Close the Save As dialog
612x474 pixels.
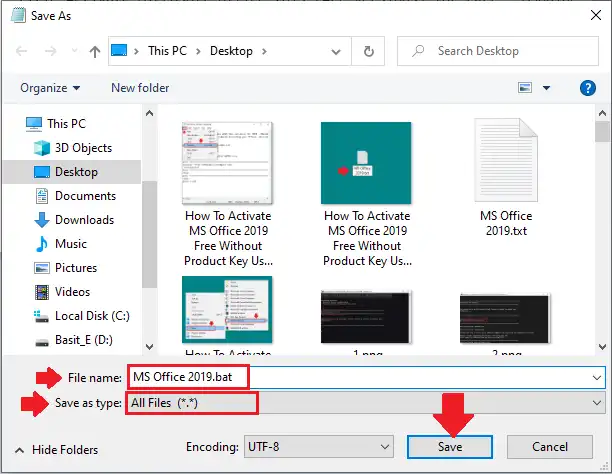596,15
